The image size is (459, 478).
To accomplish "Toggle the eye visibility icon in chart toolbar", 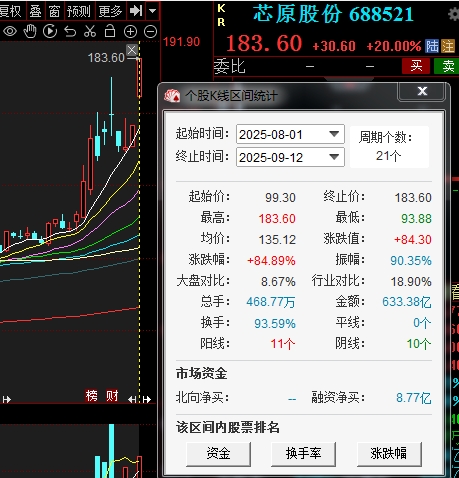I will [10, 32].
